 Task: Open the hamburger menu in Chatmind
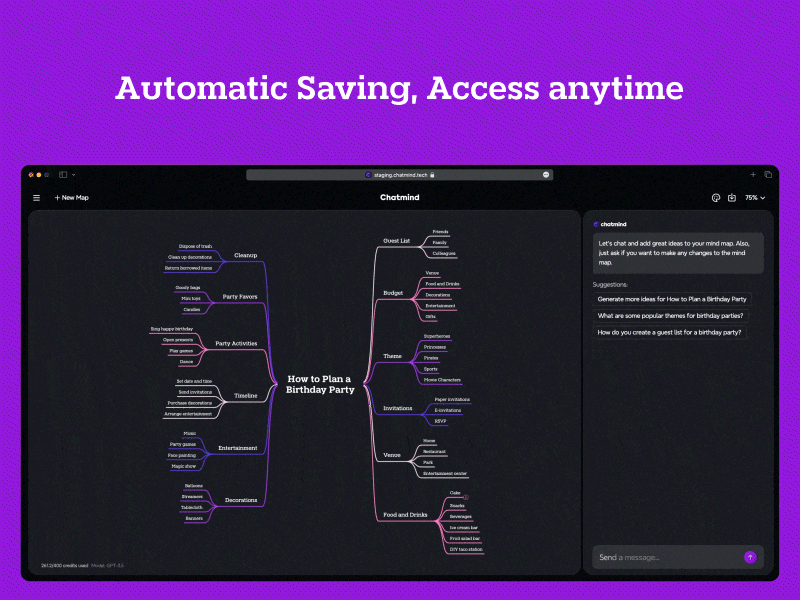[36, 197]
